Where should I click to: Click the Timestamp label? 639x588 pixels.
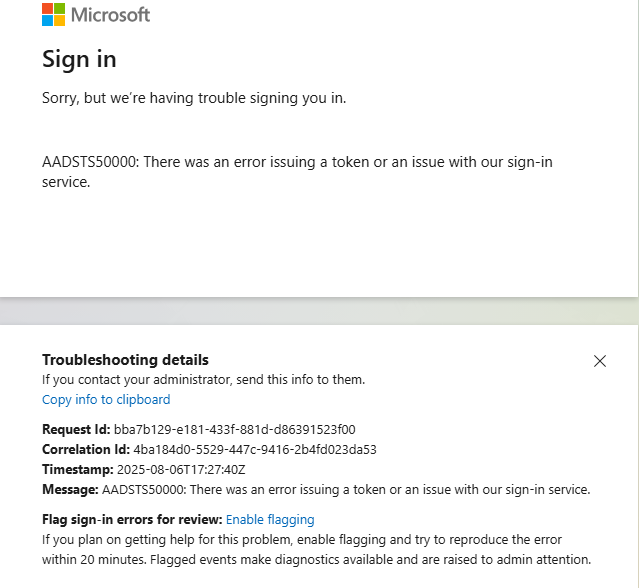(77, 469)
